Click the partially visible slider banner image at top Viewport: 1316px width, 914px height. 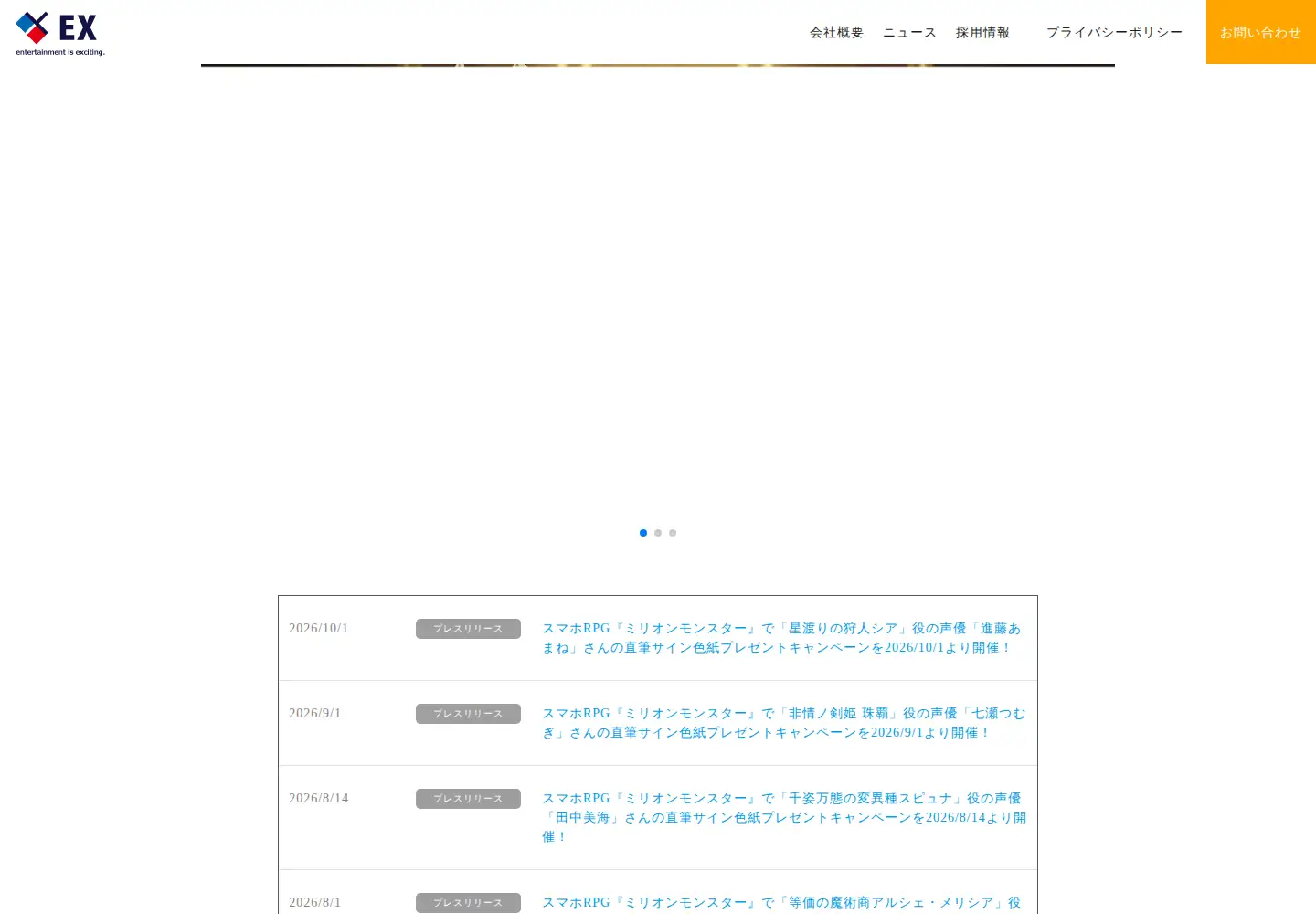click(x=658, y=65)
